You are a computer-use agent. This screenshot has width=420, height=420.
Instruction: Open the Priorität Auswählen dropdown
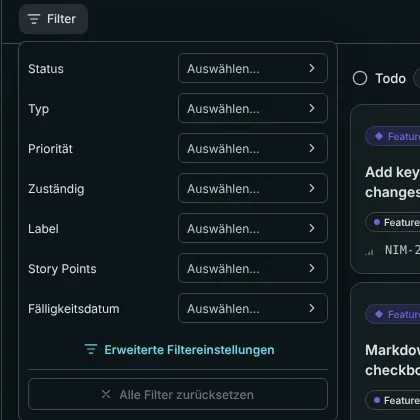tap(253, 148)
